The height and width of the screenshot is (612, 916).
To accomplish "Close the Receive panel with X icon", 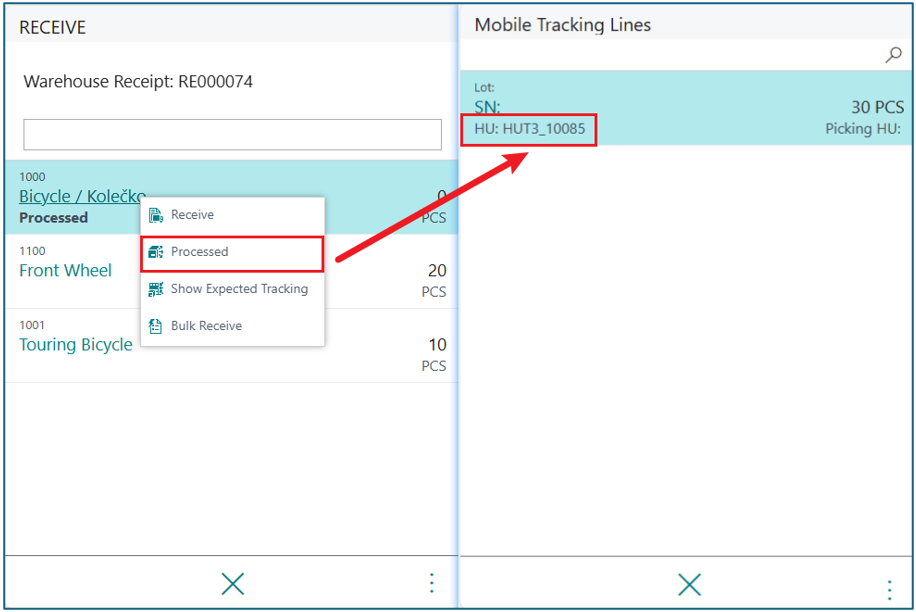I will click(232, 583).
